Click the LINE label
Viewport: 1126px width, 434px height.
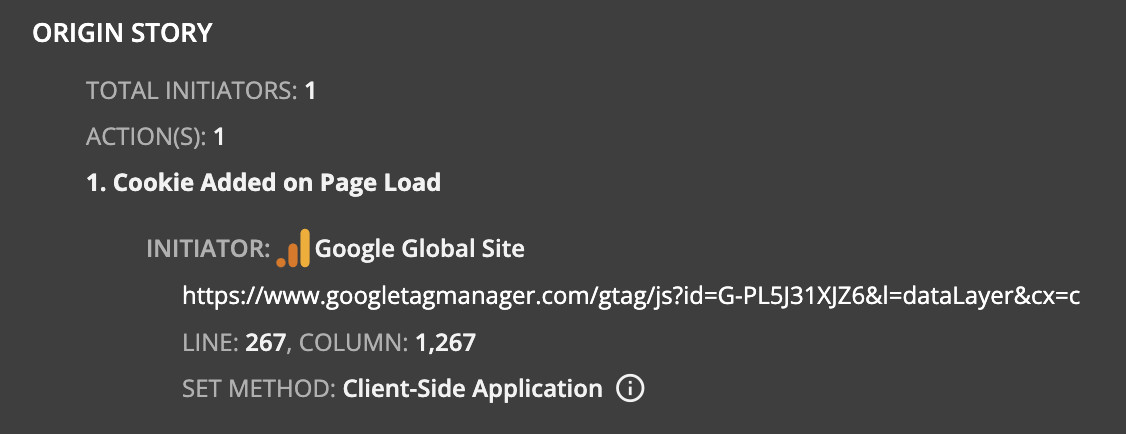coord(208,343)
